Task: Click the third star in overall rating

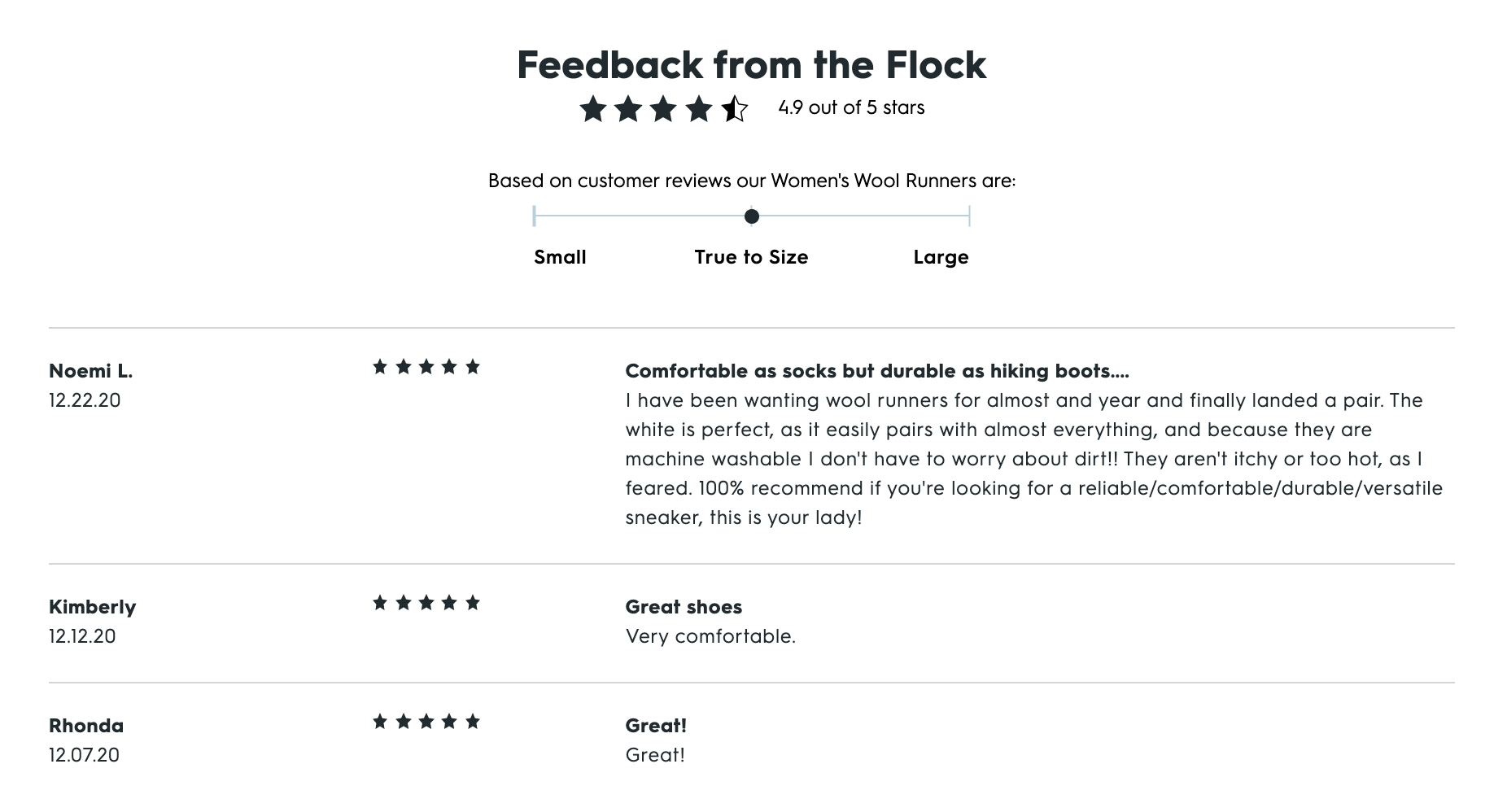Action: [x=663, y=108]
